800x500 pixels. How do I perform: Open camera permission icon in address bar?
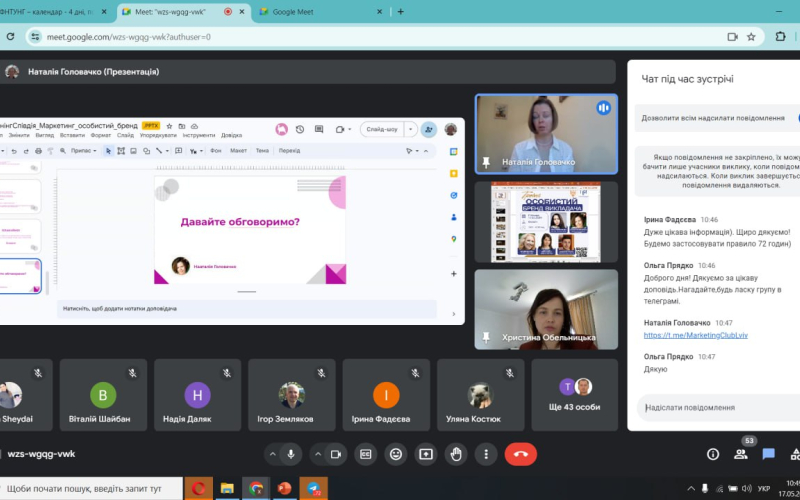733,37
